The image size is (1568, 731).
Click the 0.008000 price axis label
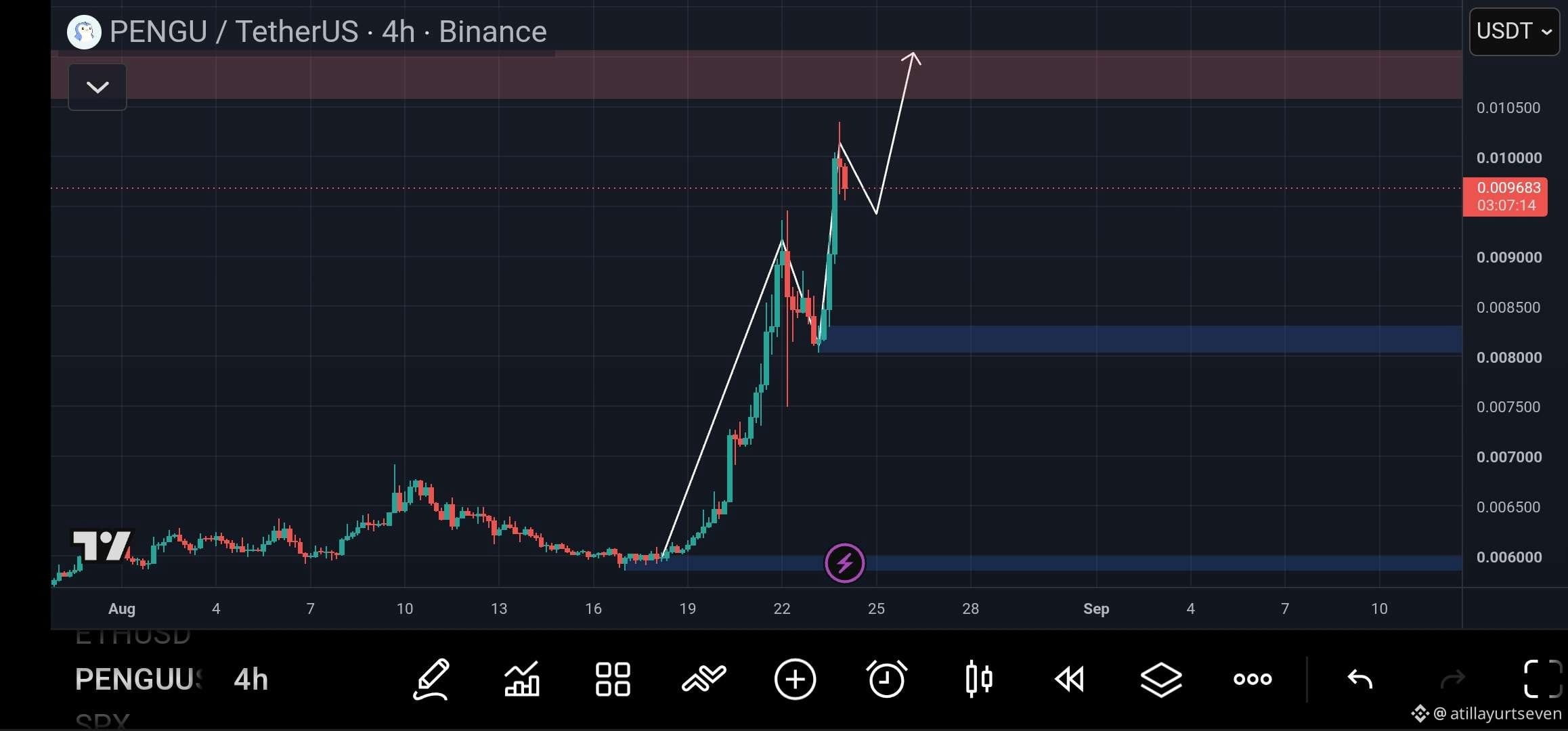(x=1509, y=357)
